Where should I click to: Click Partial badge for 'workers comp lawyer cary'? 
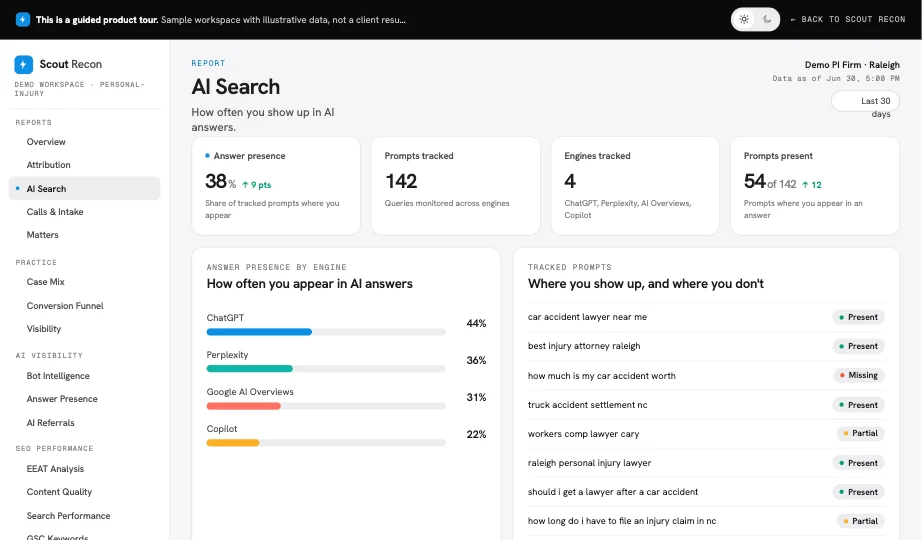(x=860, y=433)
